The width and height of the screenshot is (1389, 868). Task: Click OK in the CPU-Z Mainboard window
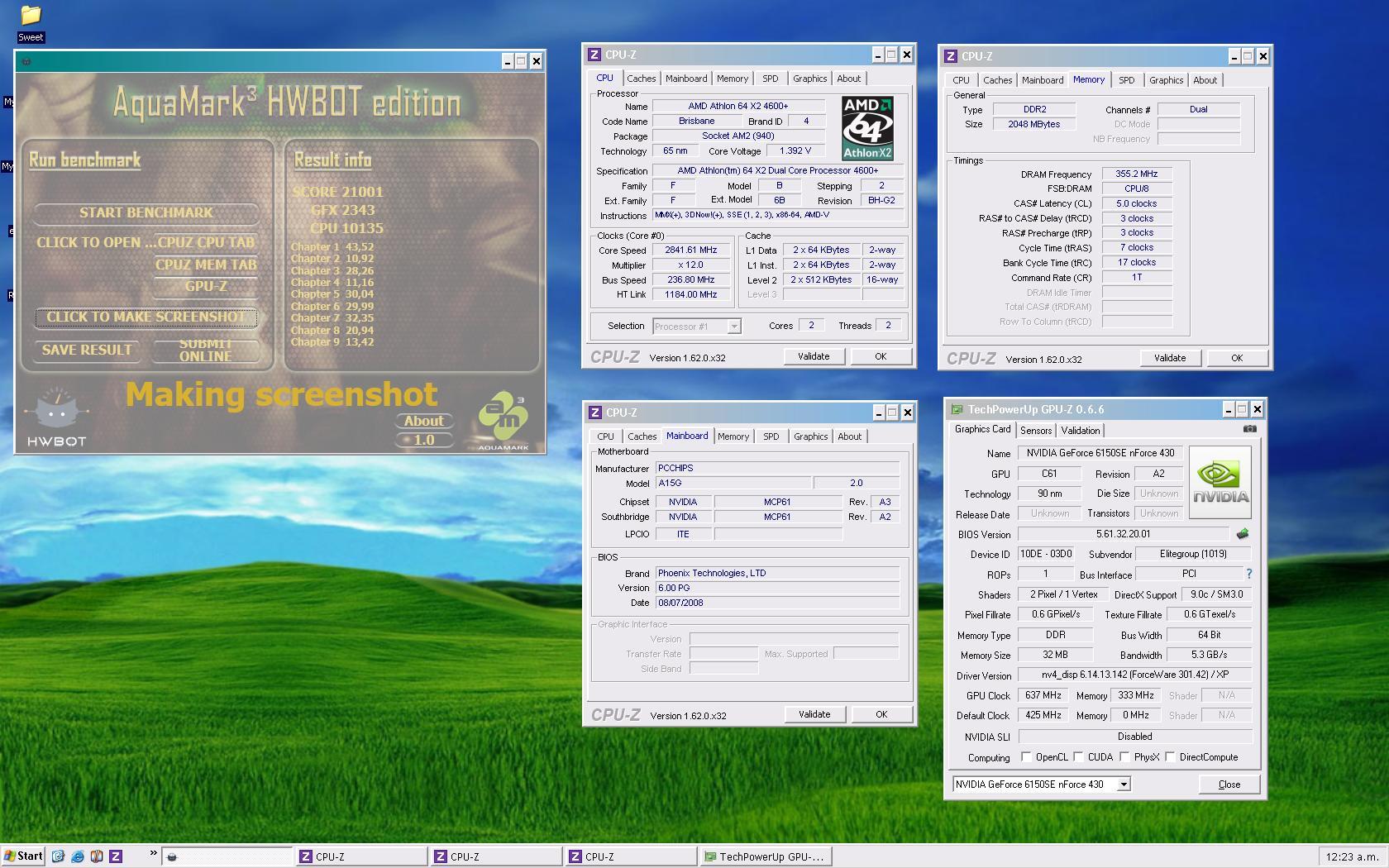[x=881, y=714]
